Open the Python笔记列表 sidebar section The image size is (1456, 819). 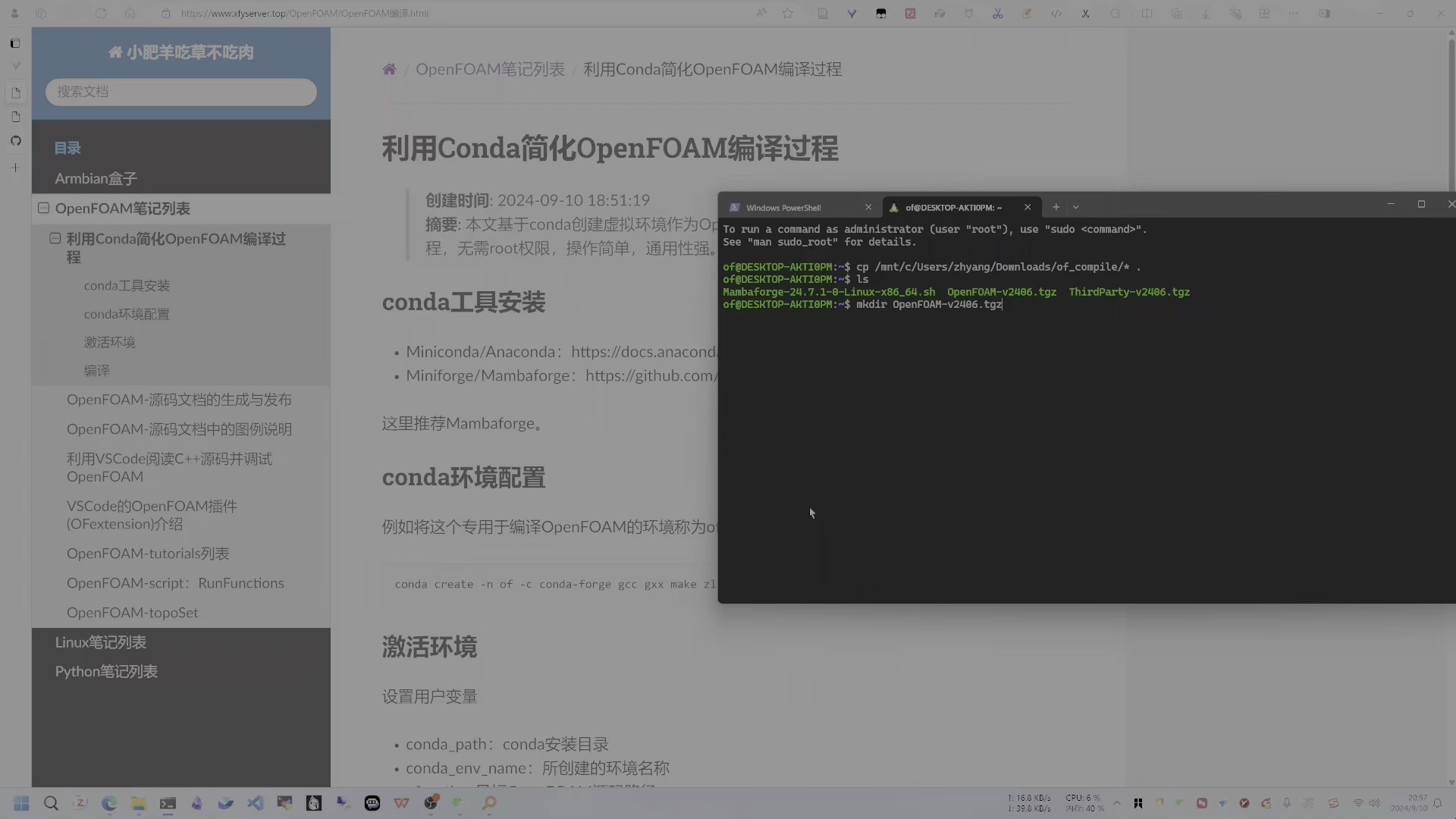point(106,672)
